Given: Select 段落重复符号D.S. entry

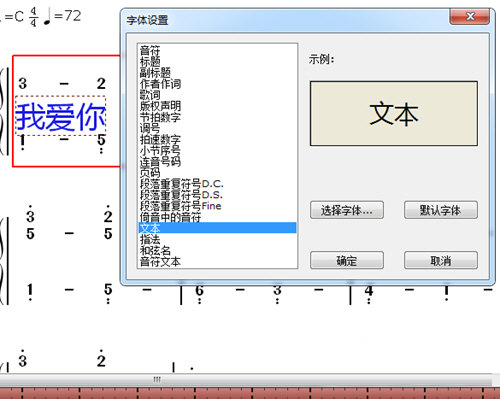Looking at the screenshot, I should pyautogui.click(x=217, y=195).
